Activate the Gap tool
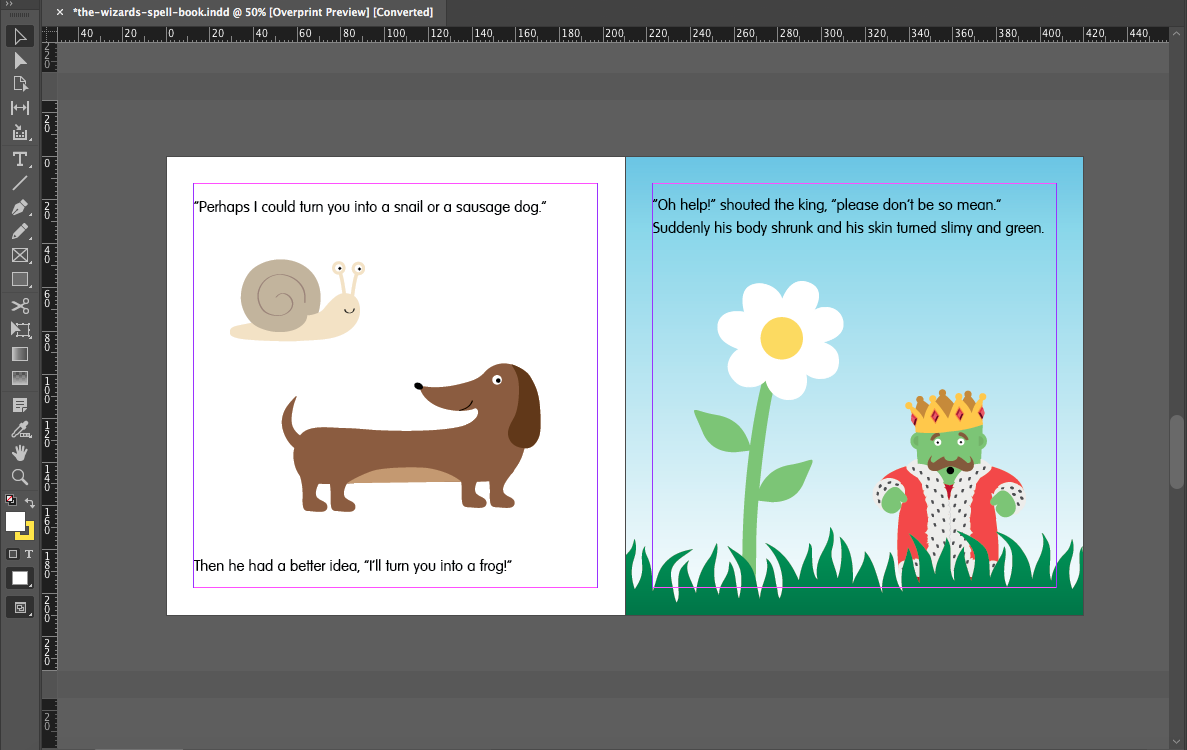Image resolution: width=1187 pixels, height=750 pixels. (x=20, y=108)
